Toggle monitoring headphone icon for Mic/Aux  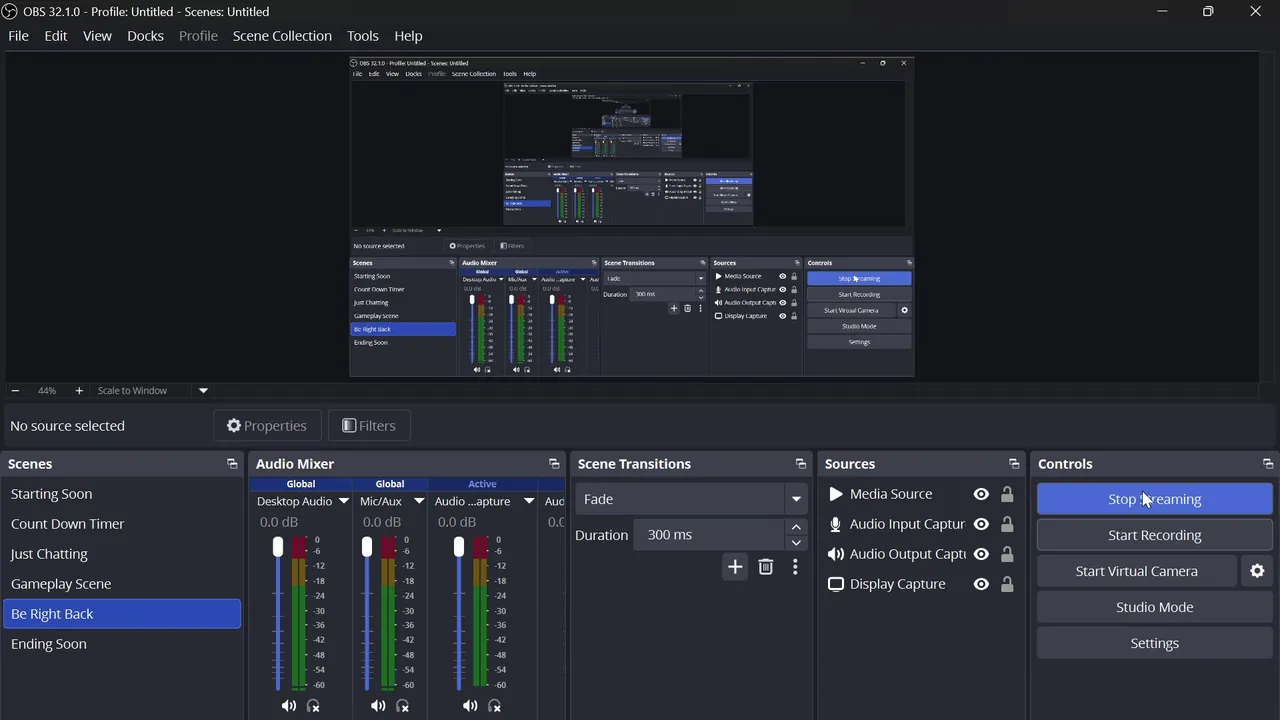click(x=402, y=706)
